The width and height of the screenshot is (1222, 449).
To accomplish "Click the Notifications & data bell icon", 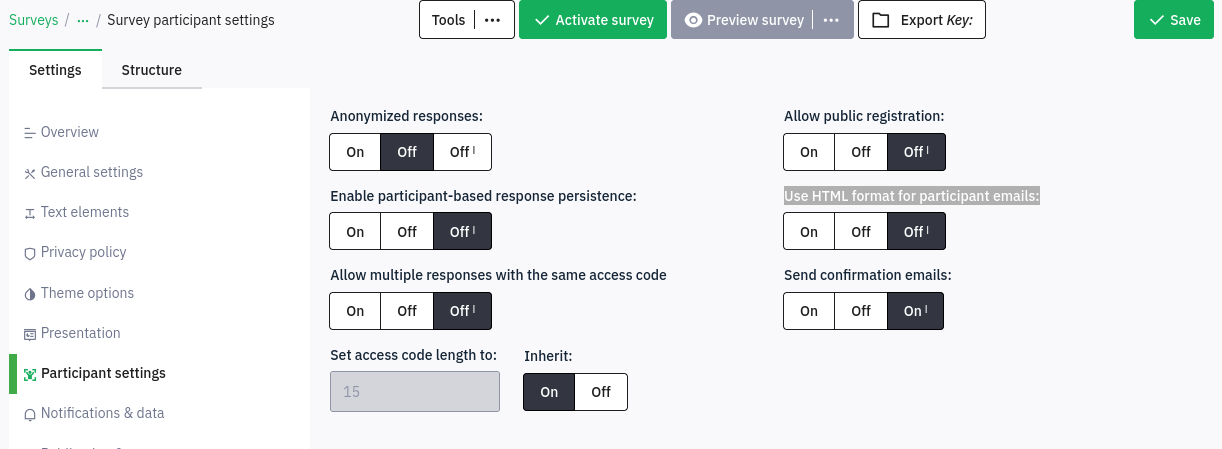I will click(x=30, y=414).
